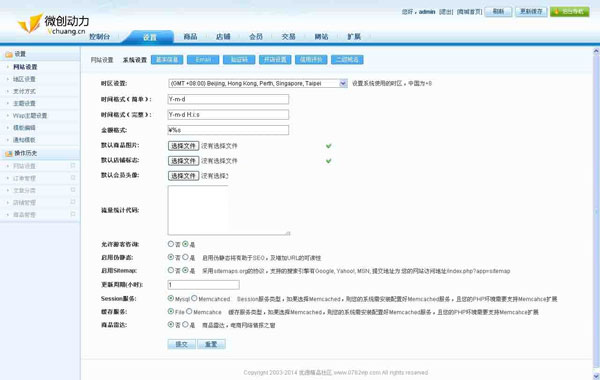Switch to the 开店设置 sub-tab
Viewport: 600px width, 380px height.
click(275, 60)
